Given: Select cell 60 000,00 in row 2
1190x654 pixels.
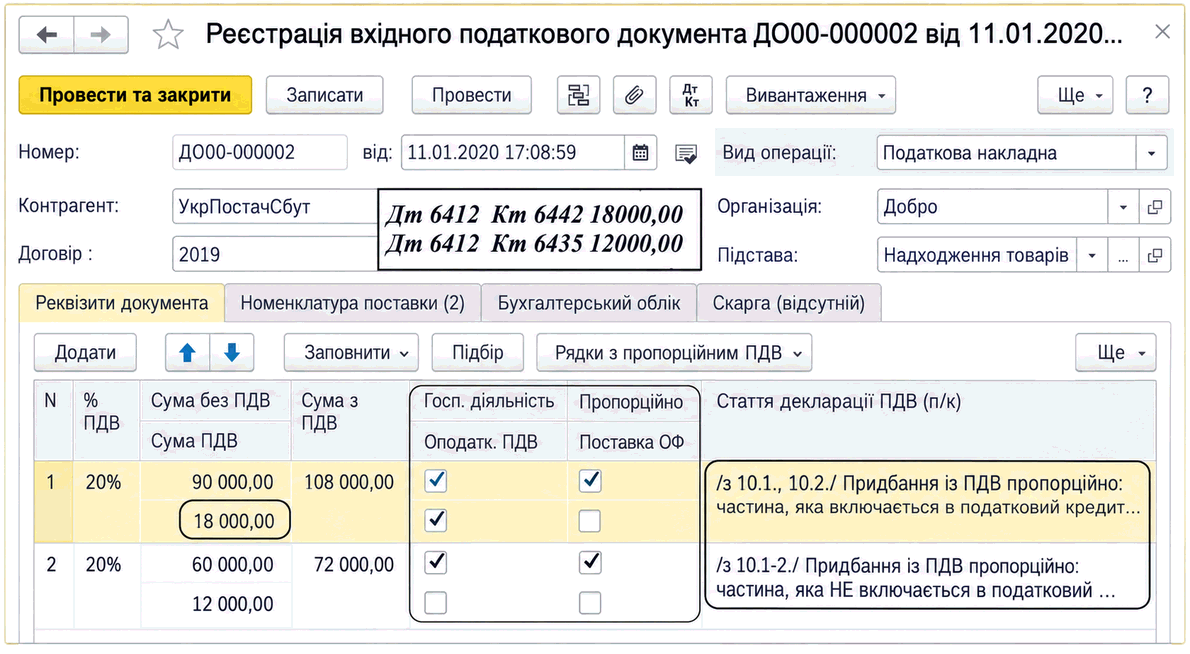Looking at the screenshot, I should coord(216,564).
